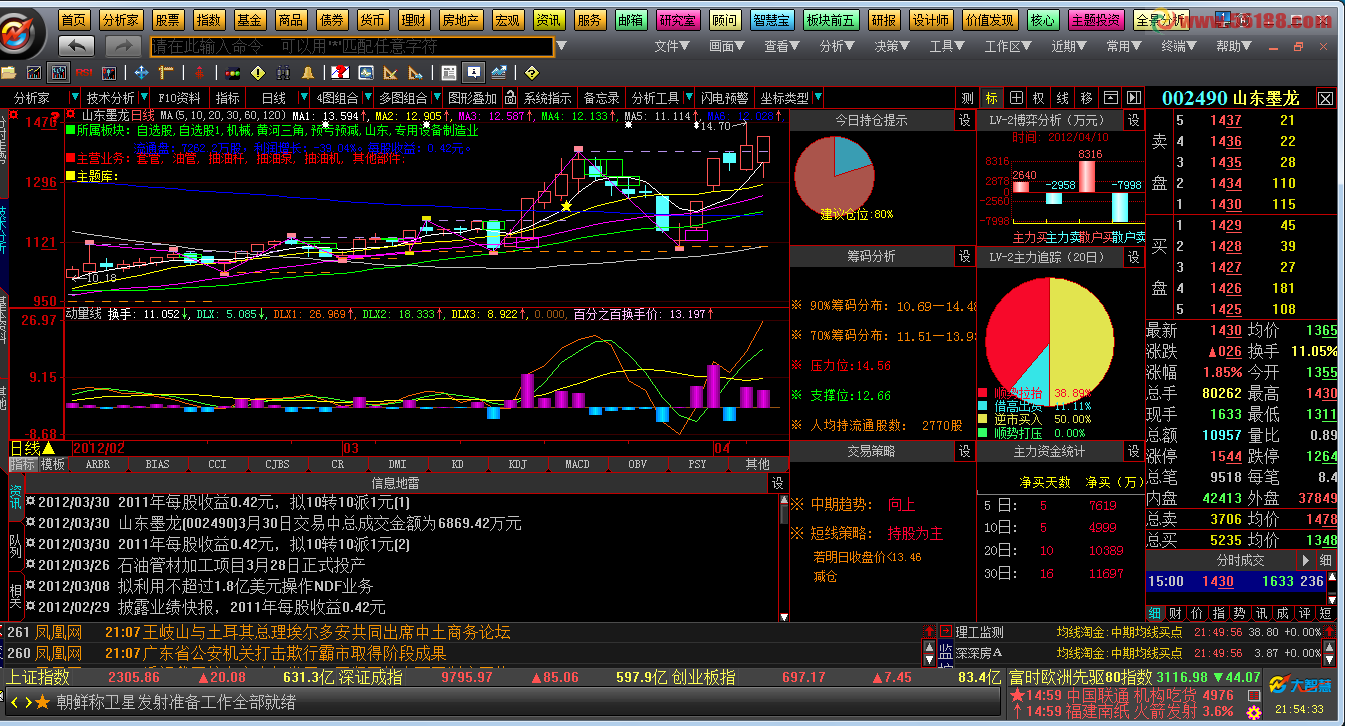Screen dimensions: 1345x726
Task: Click the crosshair grid button beside 标
Action: coord(1016,98)
